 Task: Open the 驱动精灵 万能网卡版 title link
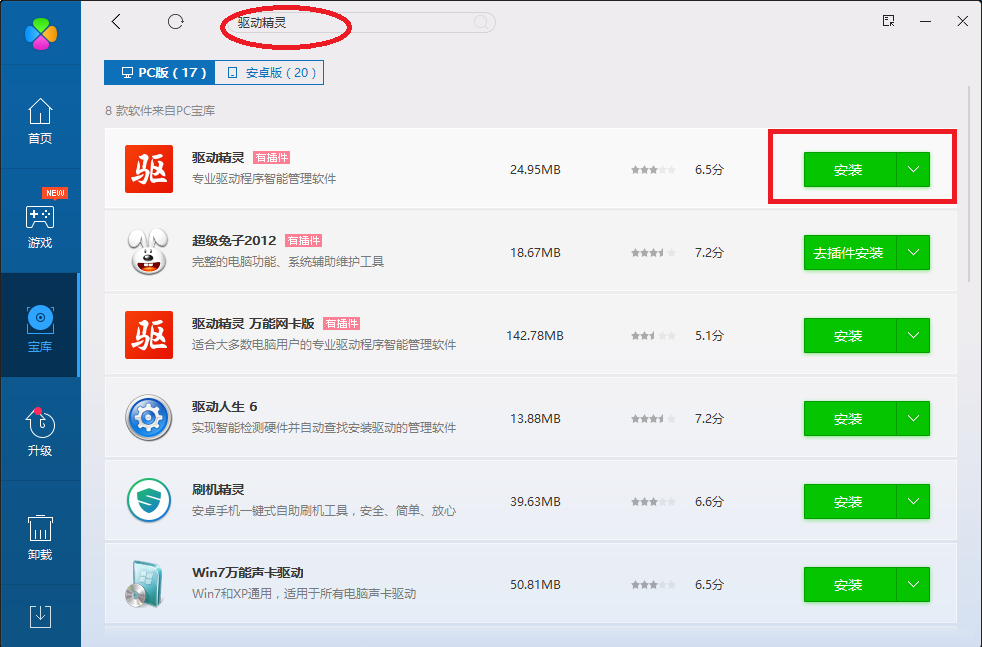253,323
